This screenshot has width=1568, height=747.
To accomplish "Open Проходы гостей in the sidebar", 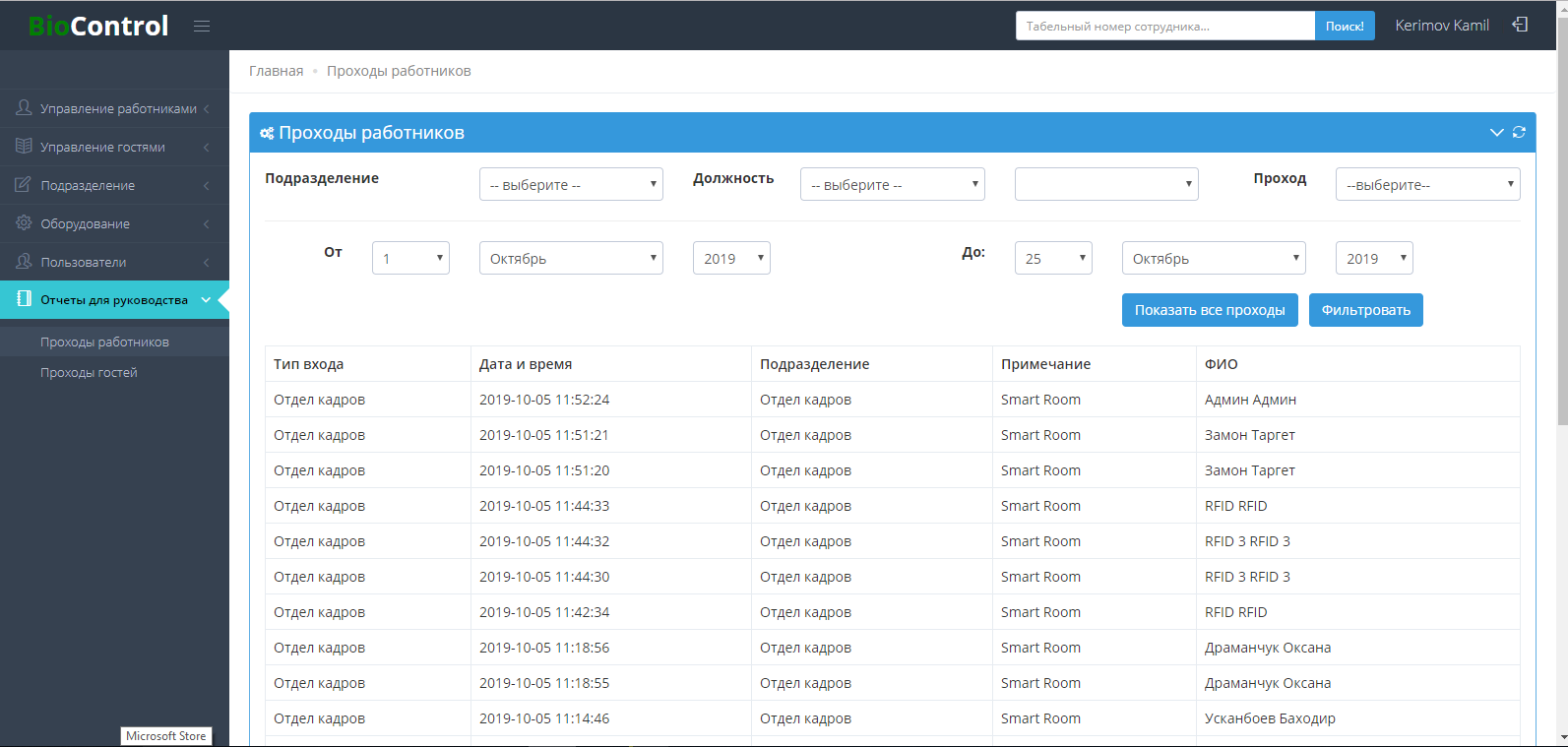I will 89,373.
